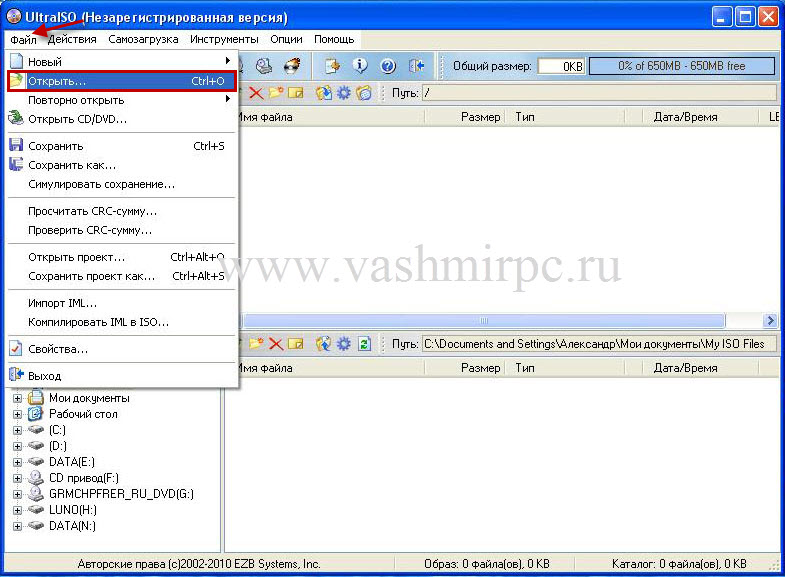Click the document-with-hand properties toolbar icon
This screenshot has width=785, height=577.
point(332,66)
